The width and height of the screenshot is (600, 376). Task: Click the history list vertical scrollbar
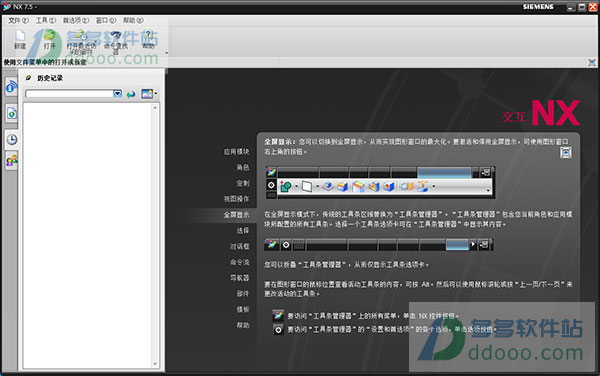click(x=155, y=235)
